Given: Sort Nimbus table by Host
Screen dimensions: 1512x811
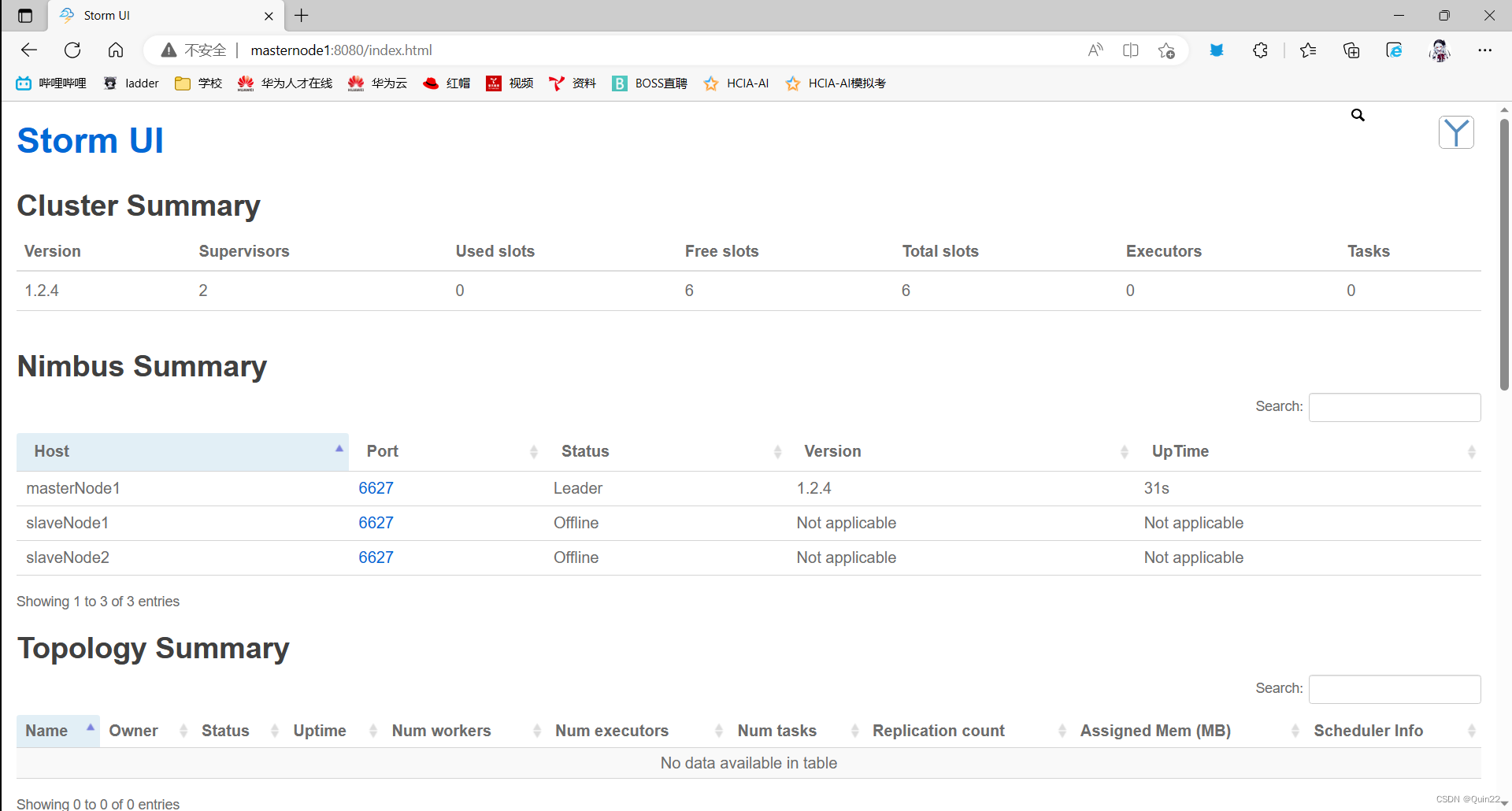Looking at the screenshot, I should coord(183,451).
